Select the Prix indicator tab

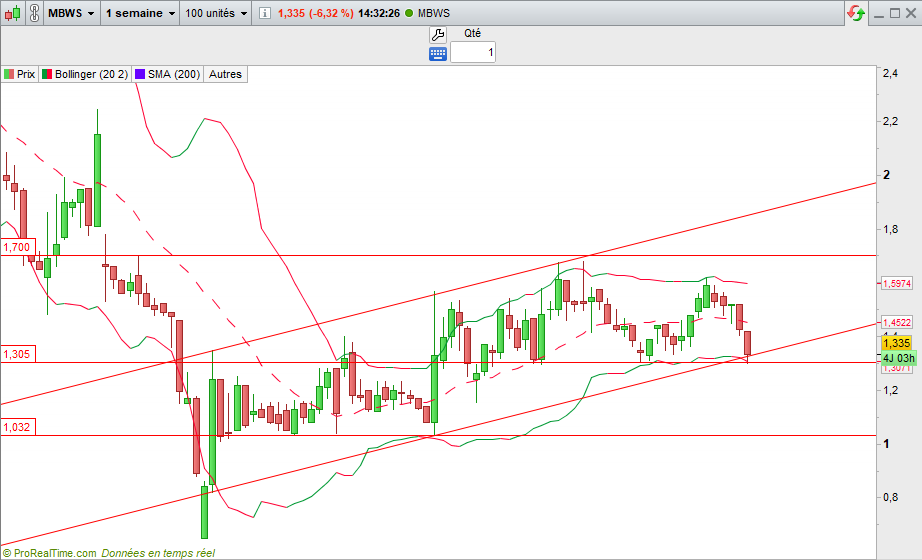click(20, 74)
